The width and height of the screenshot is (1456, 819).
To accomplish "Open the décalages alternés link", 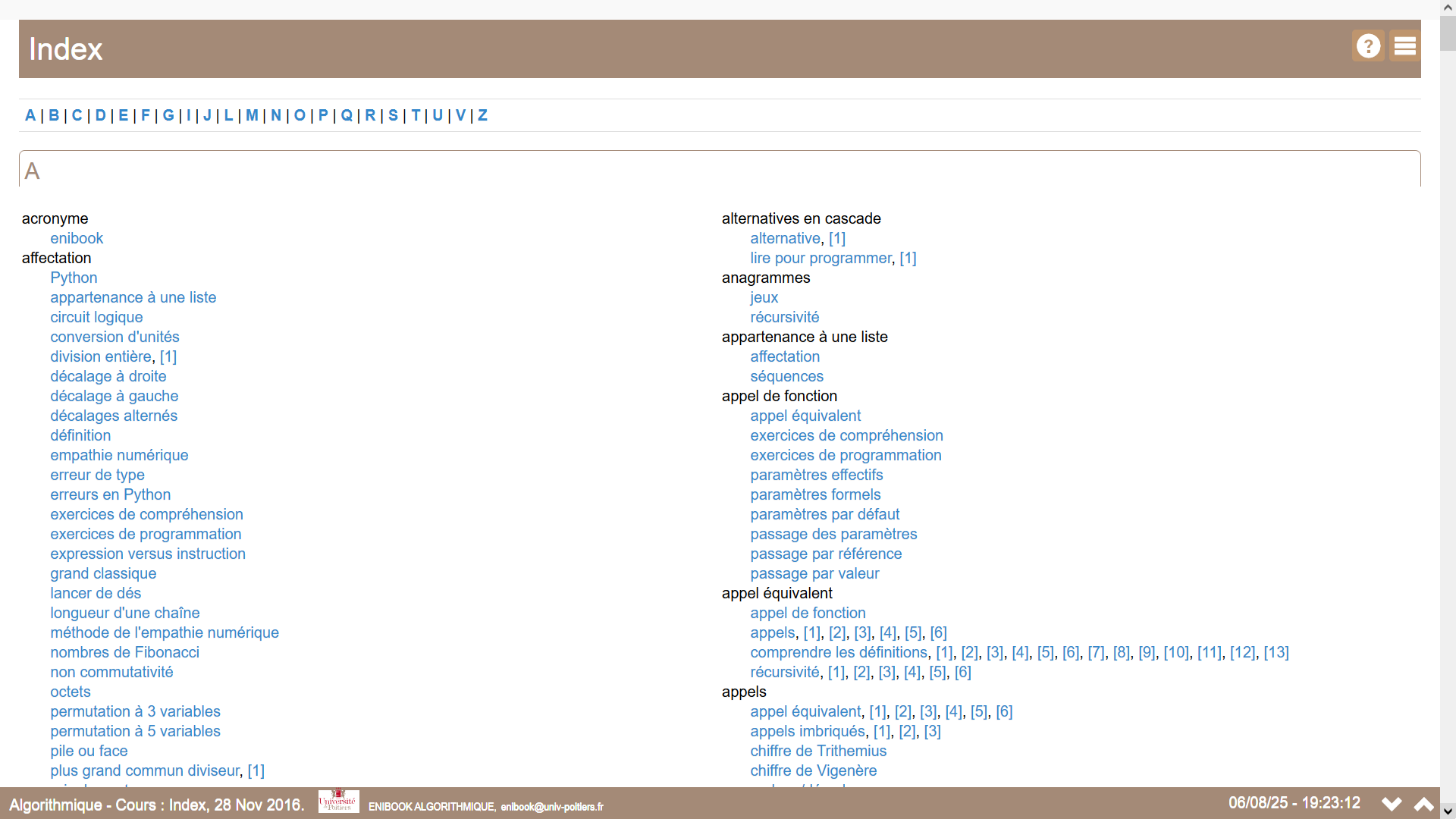I will pyautogui.click(x=114, y=416).
